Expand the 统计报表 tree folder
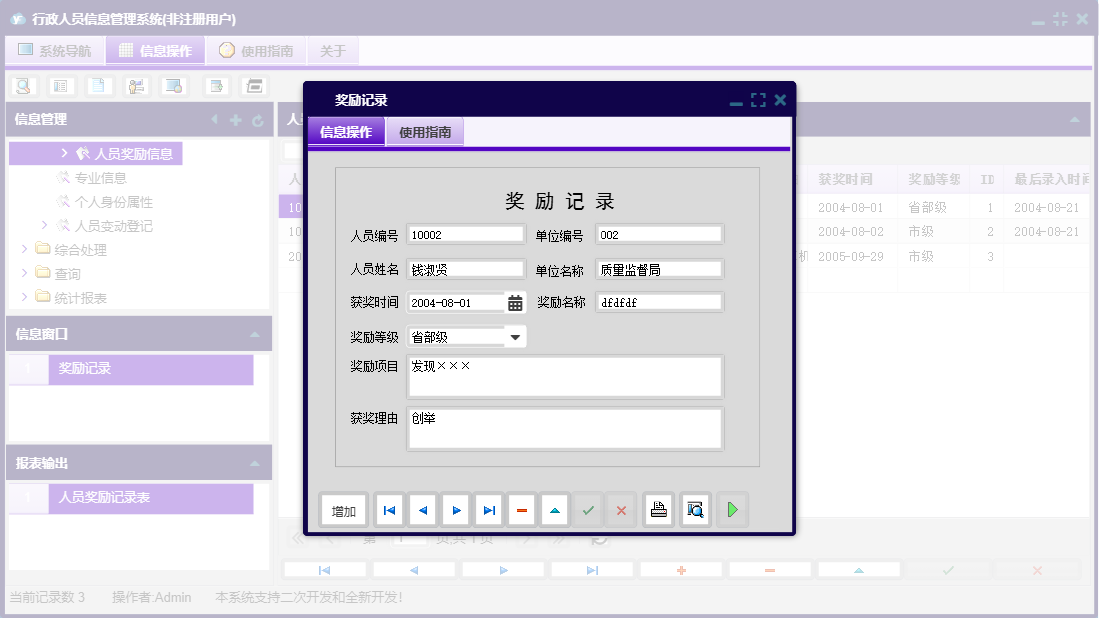 [x=57, y=297]
